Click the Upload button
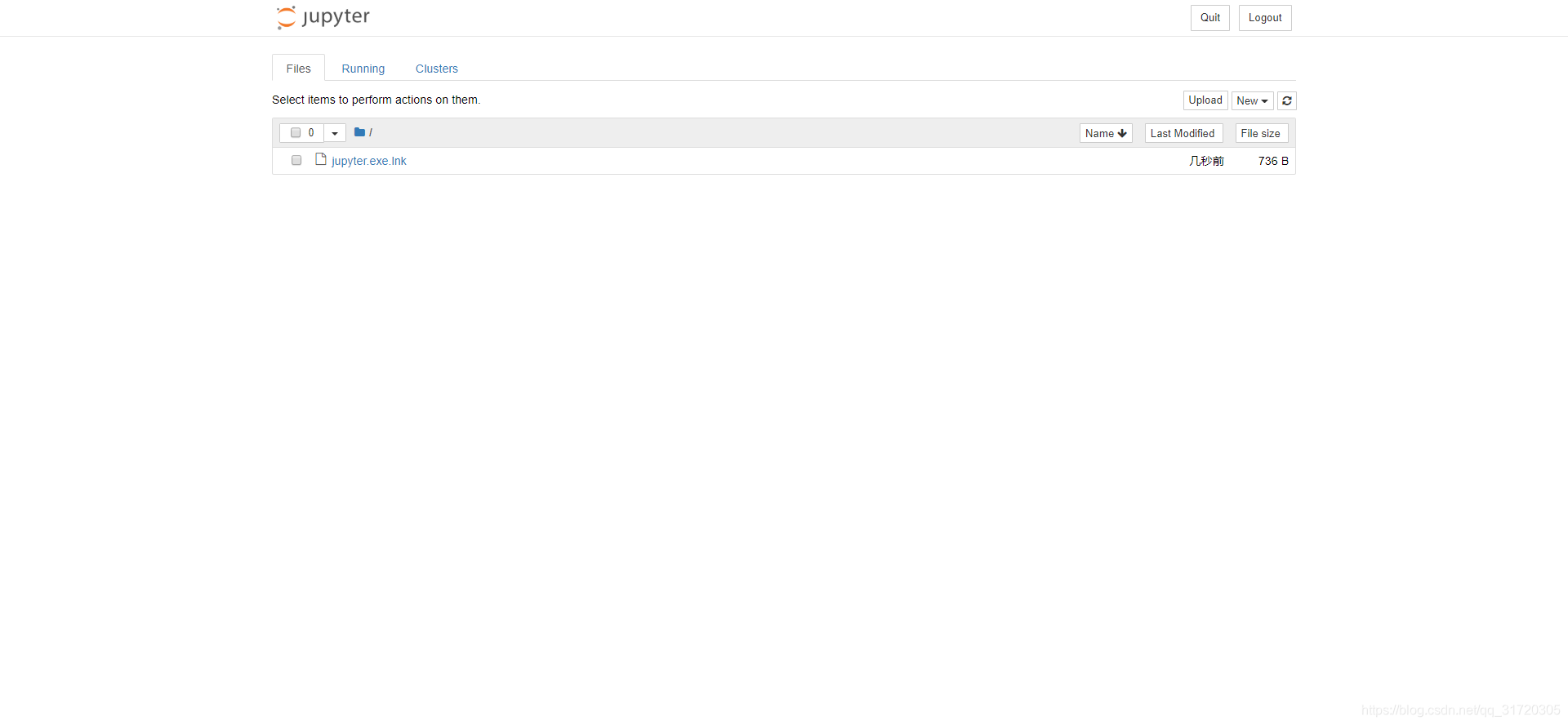The height and width of the screenshot is (725, 1568). [1205, 100]
